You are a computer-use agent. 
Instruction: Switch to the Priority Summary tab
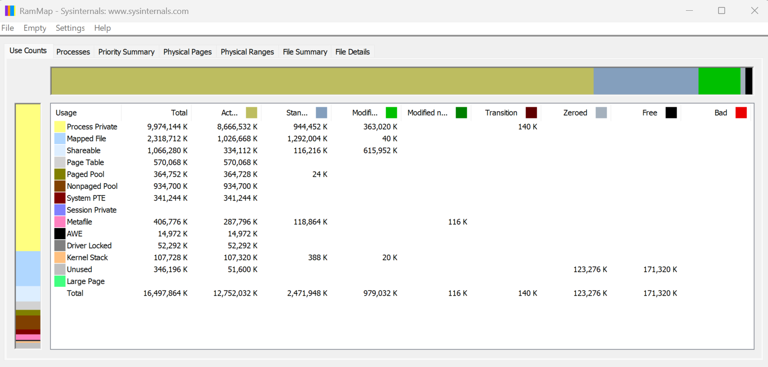[126, 52]
